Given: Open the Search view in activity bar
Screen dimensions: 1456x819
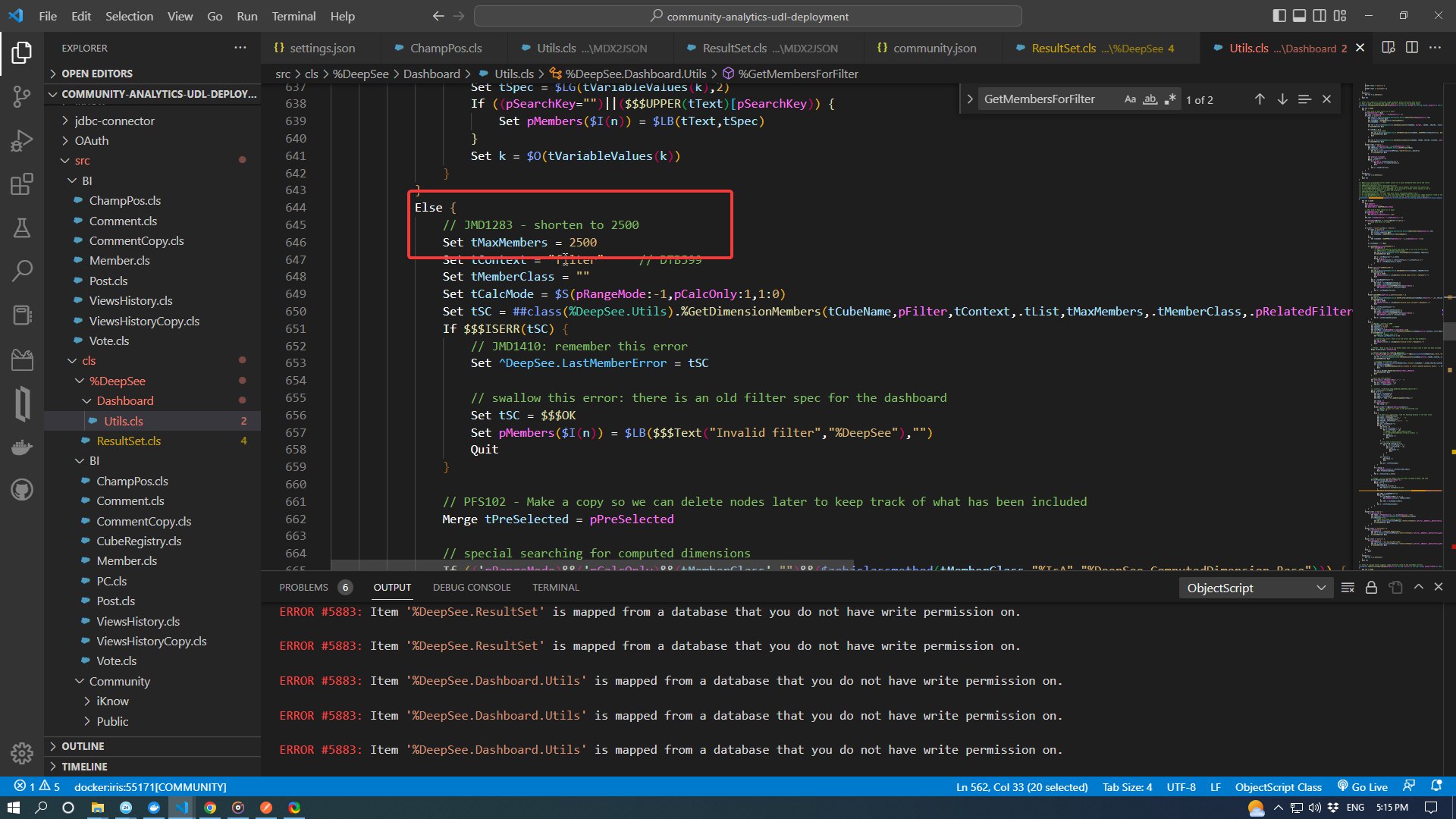Looking at the screenshot, I should (x=22, y=270).
